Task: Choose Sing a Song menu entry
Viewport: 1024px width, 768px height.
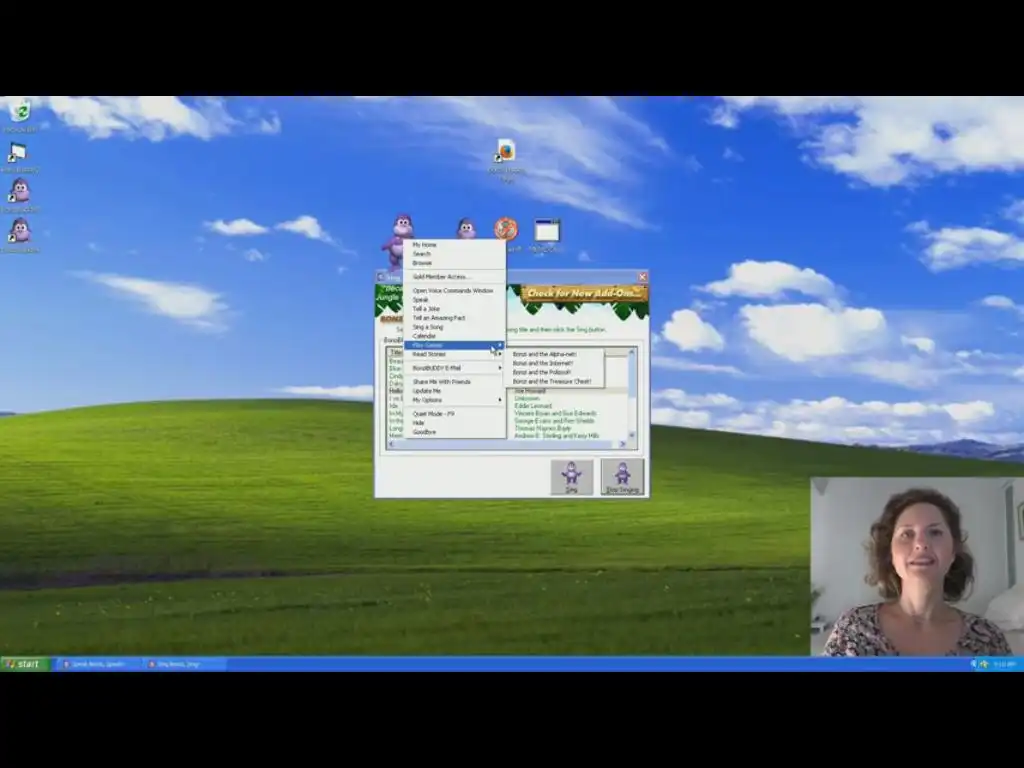Action: (455, 327)
